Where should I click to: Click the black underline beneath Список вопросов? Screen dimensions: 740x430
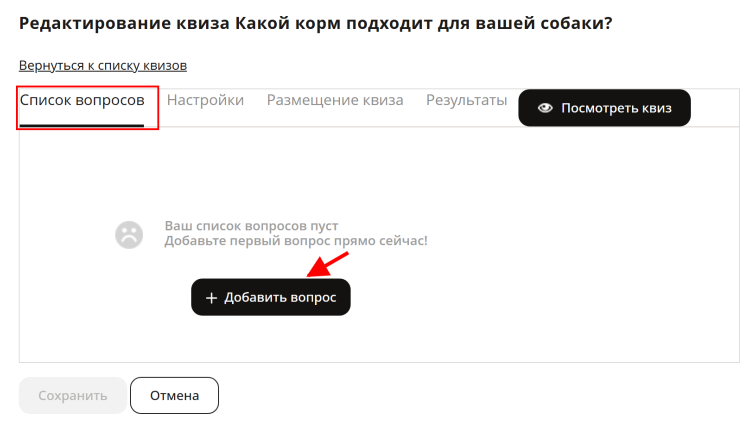click(82, 126)
